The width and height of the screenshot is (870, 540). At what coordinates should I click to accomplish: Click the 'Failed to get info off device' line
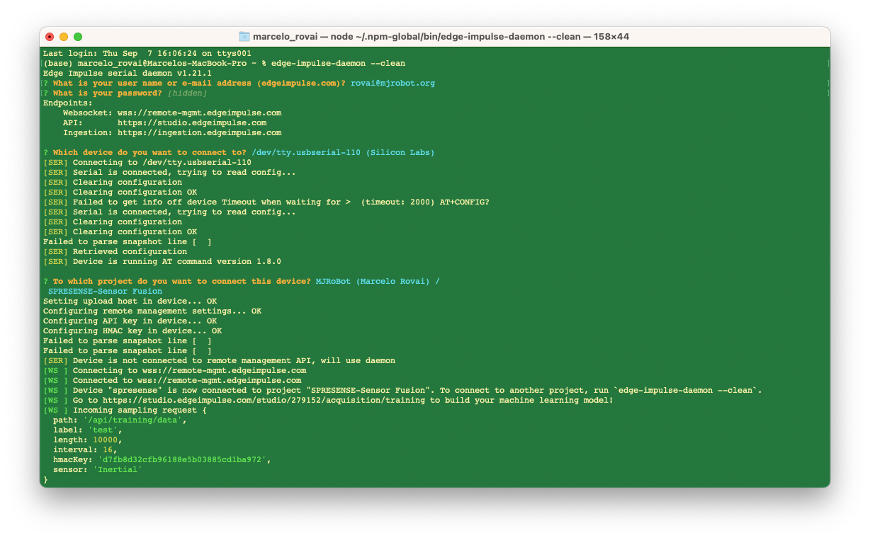click(266, 202)
